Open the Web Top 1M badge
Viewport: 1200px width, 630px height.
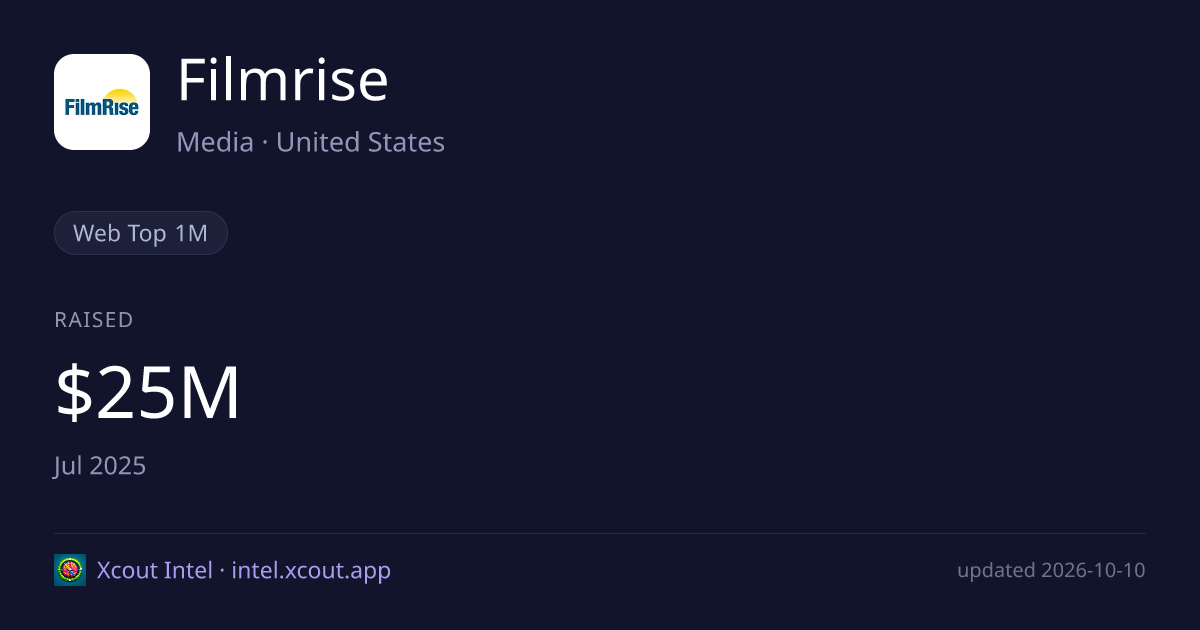pyautogui.click(x=141, y=233)
